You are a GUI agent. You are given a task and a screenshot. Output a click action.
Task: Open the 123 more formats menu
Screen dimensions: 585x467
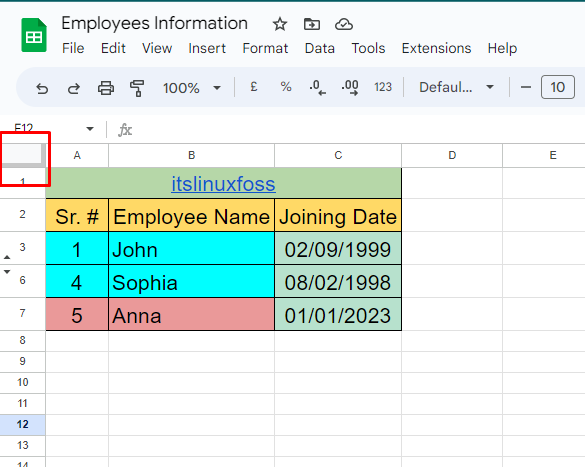tap(383, 87)
